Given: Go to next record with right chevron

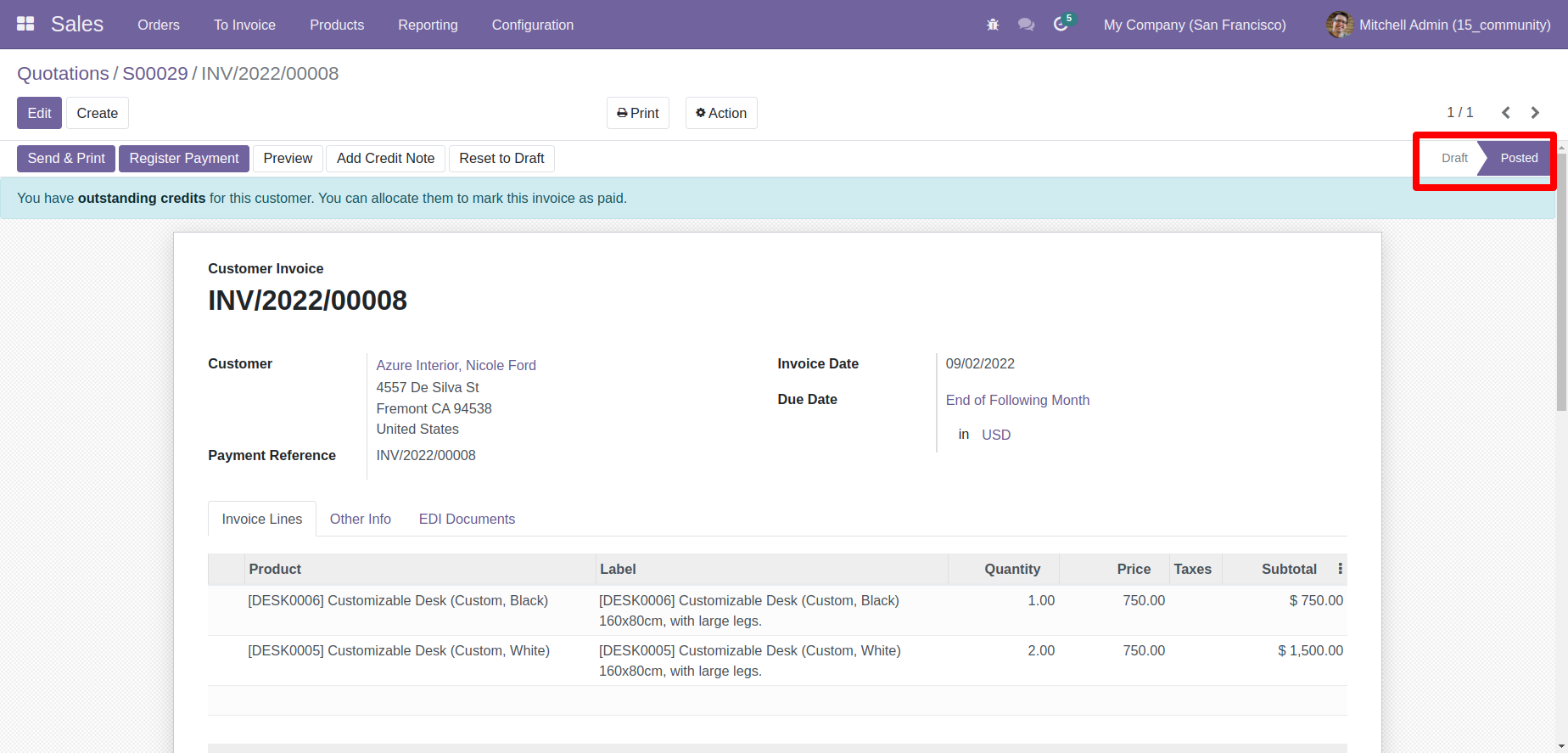Looking at the screenshot, I should (1535, 113).
